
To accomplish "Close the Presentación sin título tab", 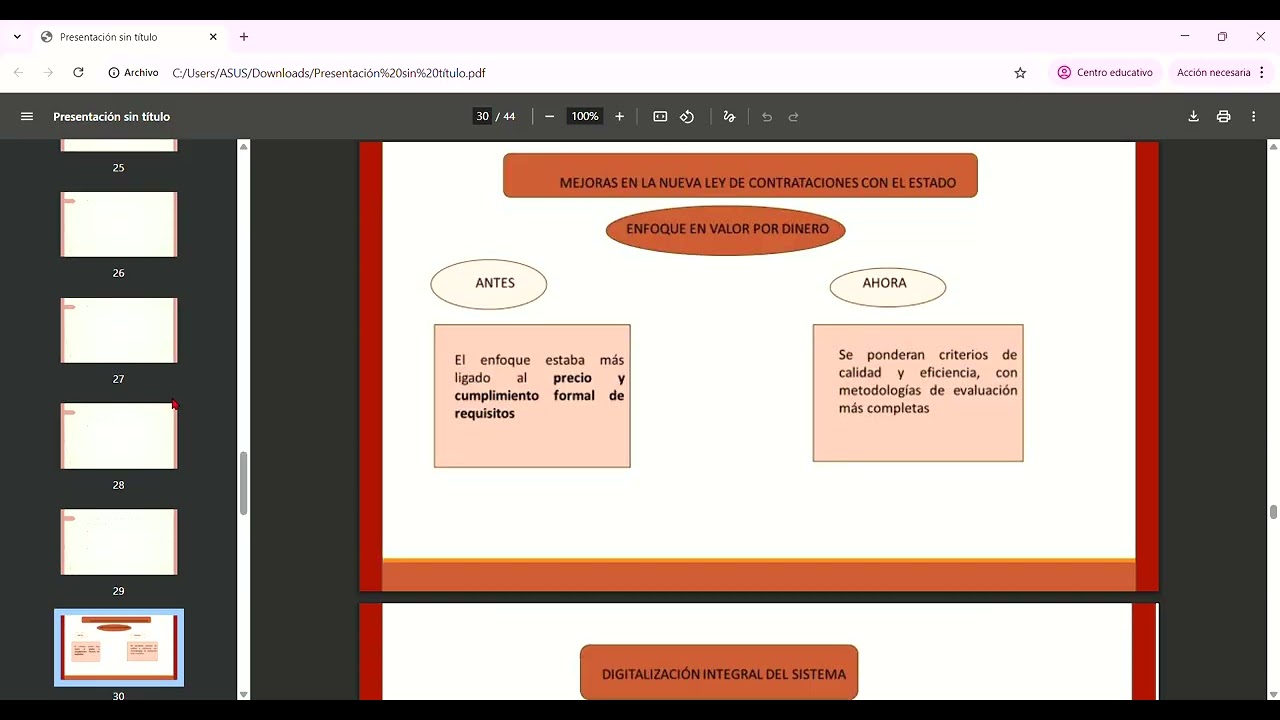I will pyautogui.click(x=213, y=37).
